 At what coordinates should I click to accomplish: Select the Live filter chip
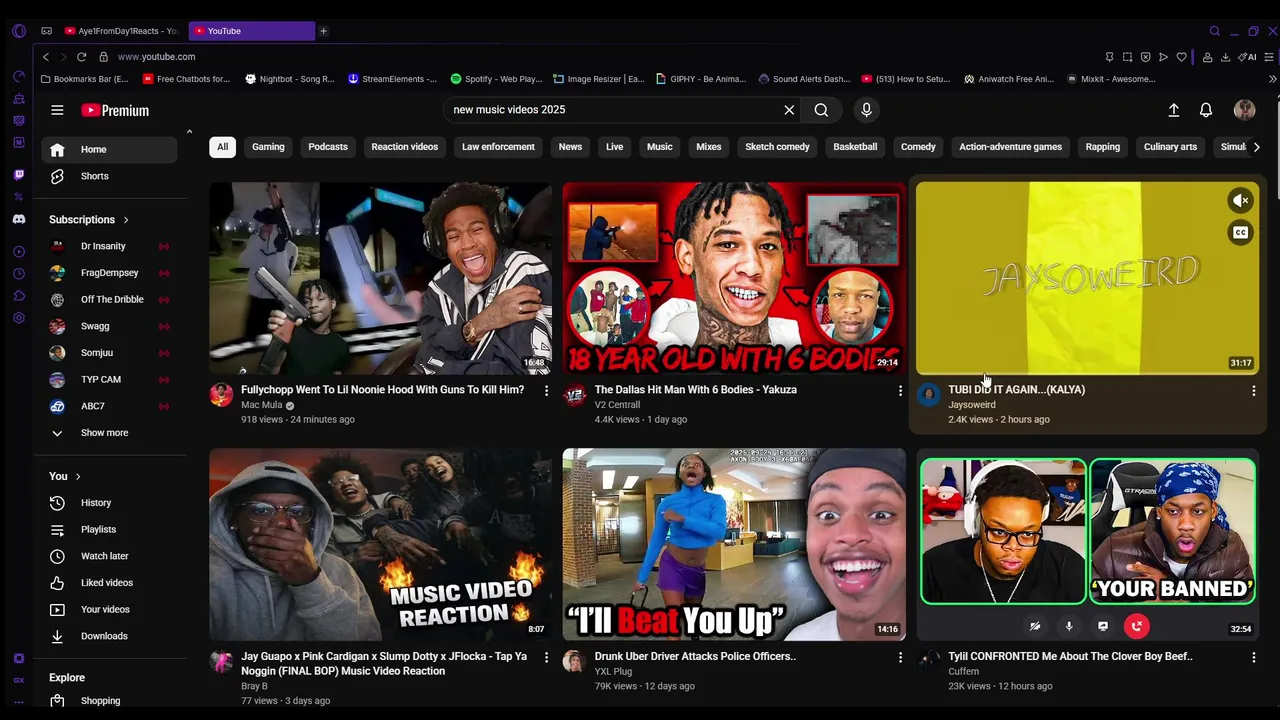(614, 147)
